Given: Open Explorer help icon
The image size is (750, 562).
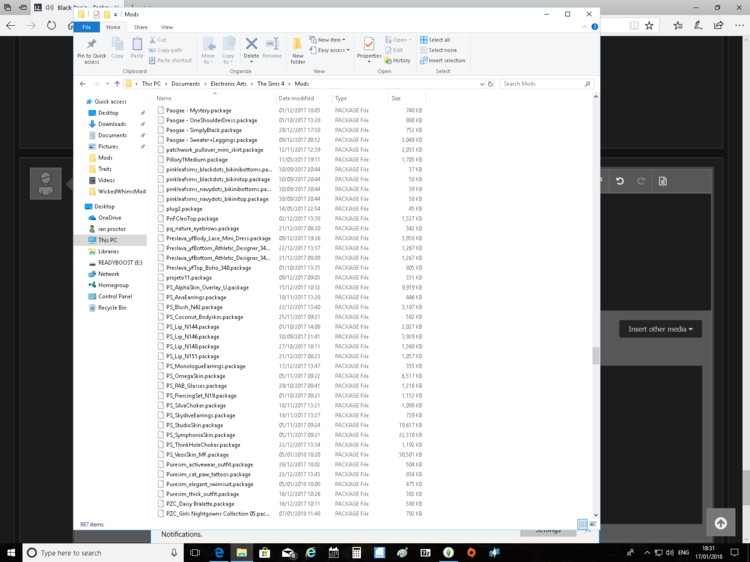Looking at the screenshot, I should [595, 27].
